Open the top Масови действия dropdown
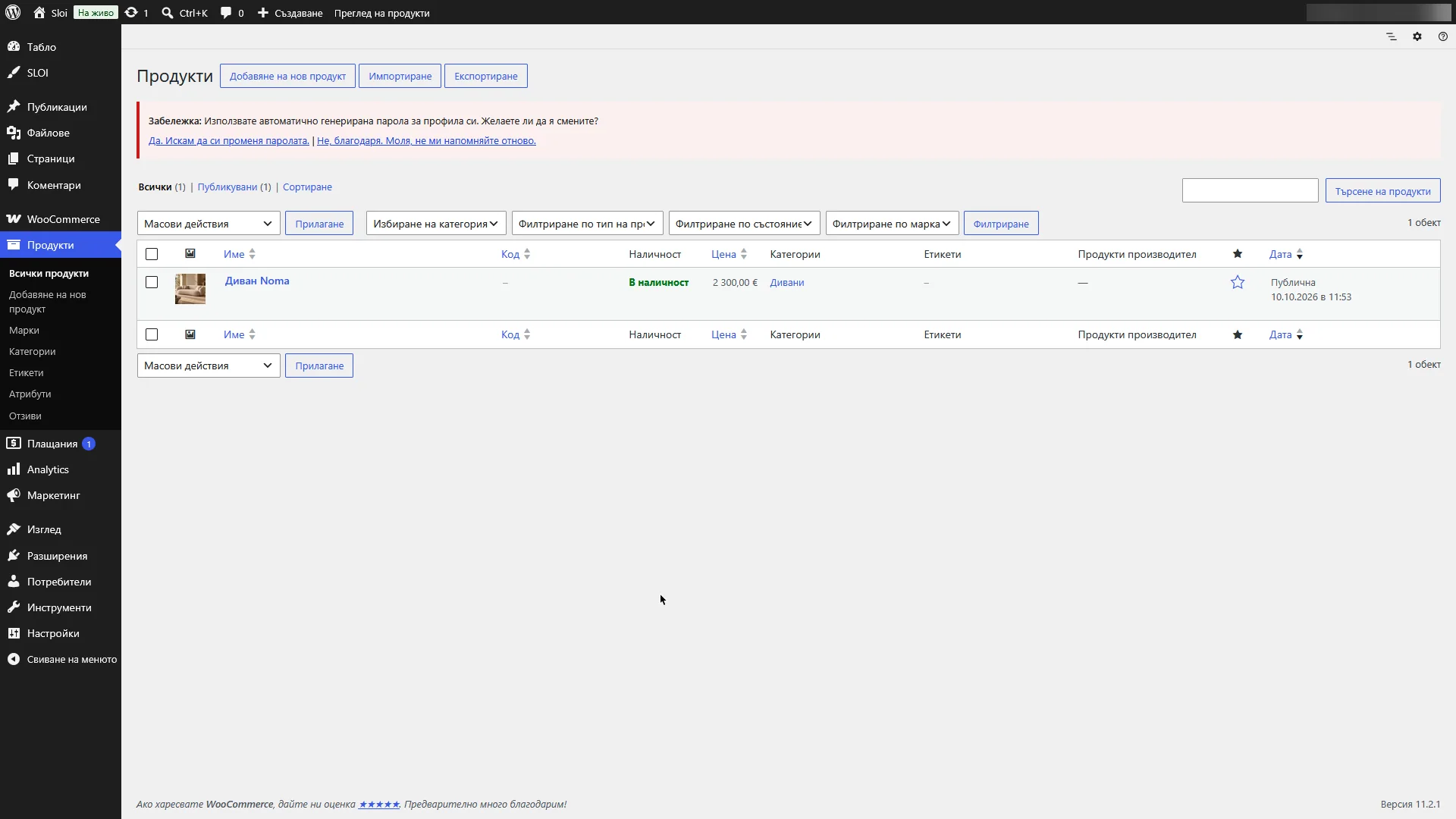The image size is (1456, 819). [209, 223]
